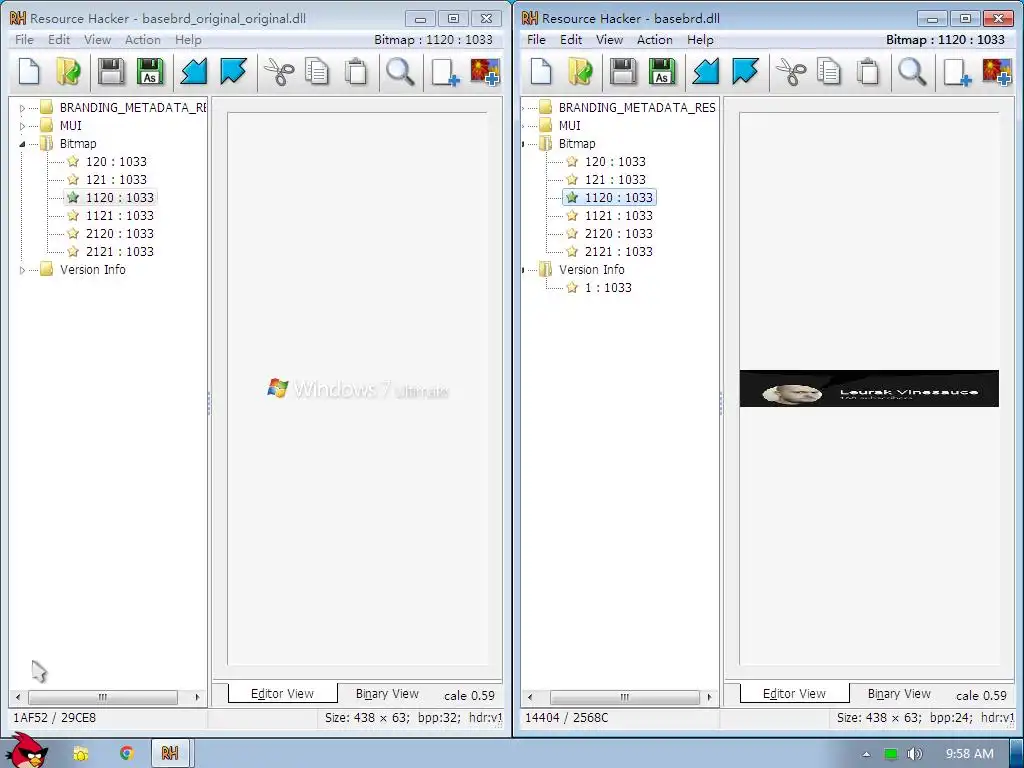Open File menu in left window

[24, 40]
